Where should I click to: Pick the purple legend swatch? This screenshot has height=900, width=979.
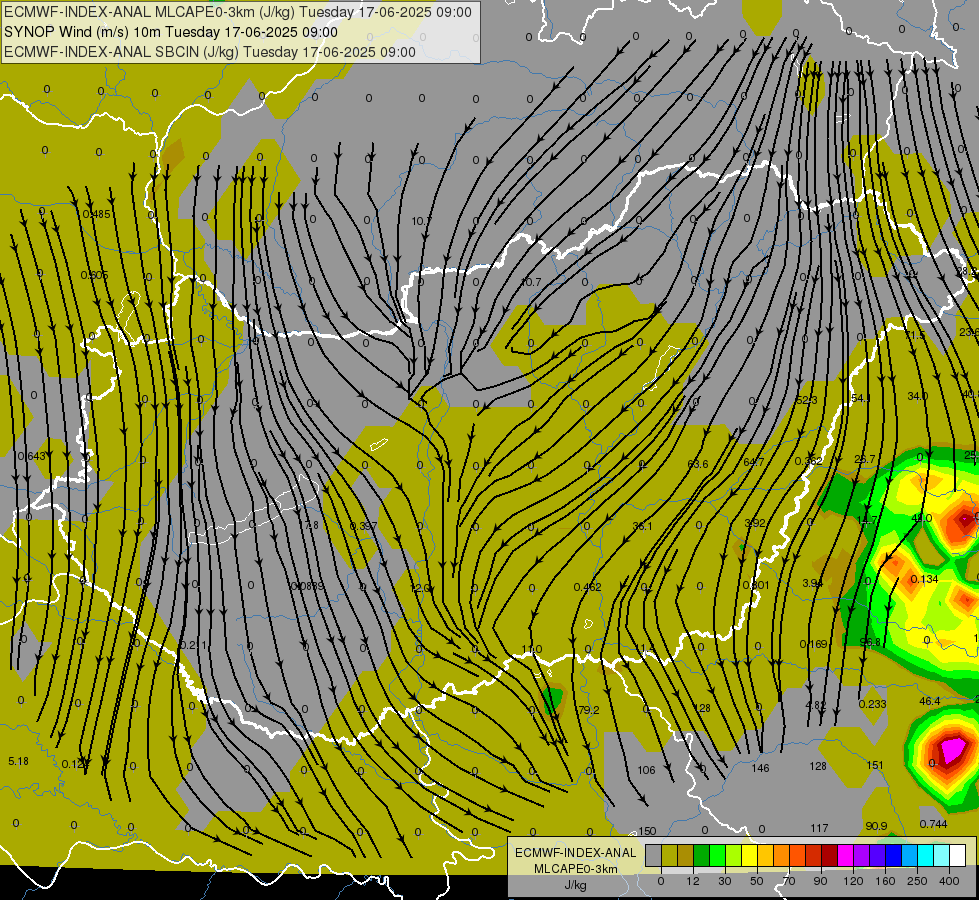click(861, 855)
